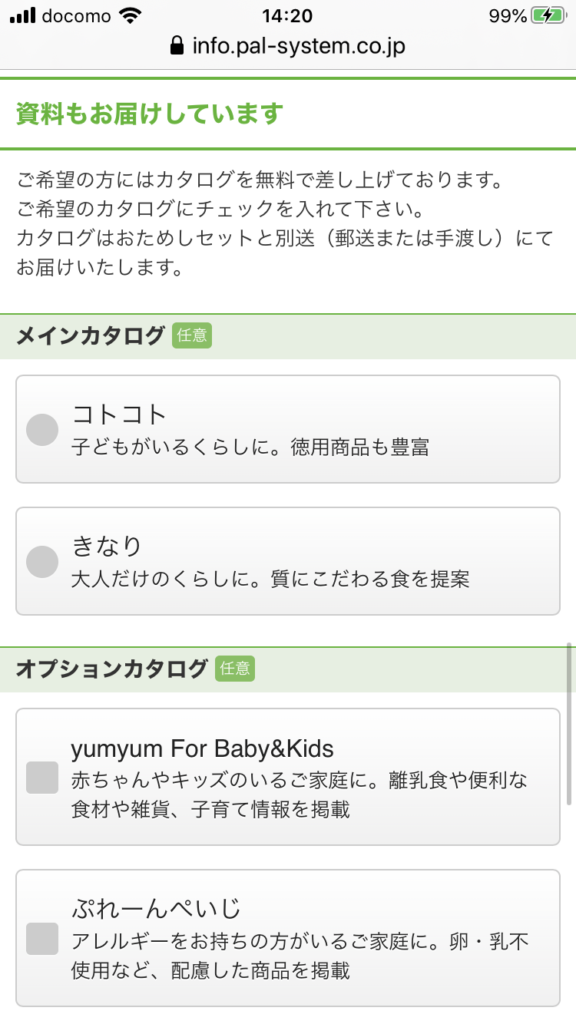Check the ぷれーんぺいじ catalog checkbox
576x1024 pixels.
coord(42,938)
